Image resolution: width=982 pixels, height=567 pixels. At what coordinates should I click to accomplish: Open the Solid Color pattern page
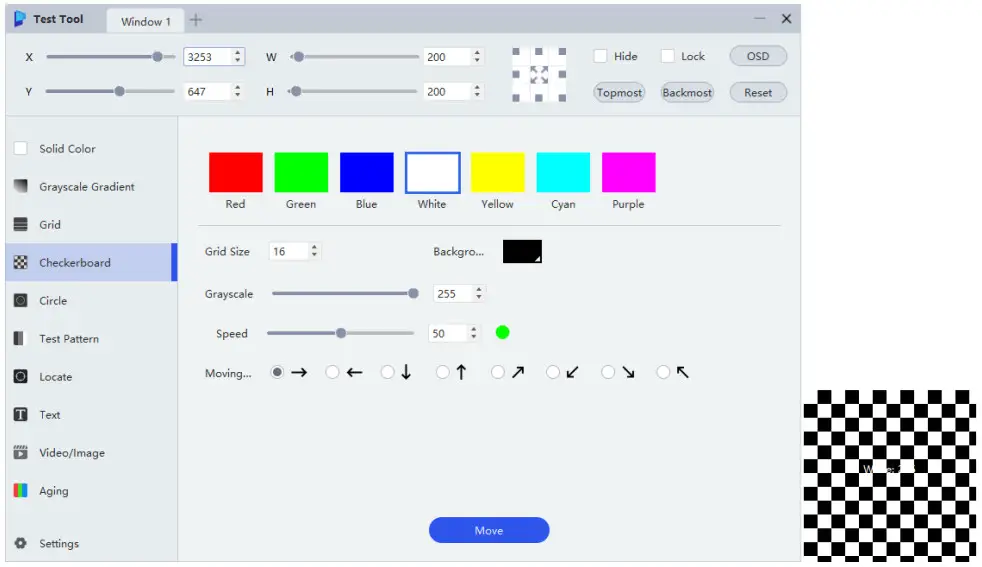pyautogui.click(x=91, y=148)
